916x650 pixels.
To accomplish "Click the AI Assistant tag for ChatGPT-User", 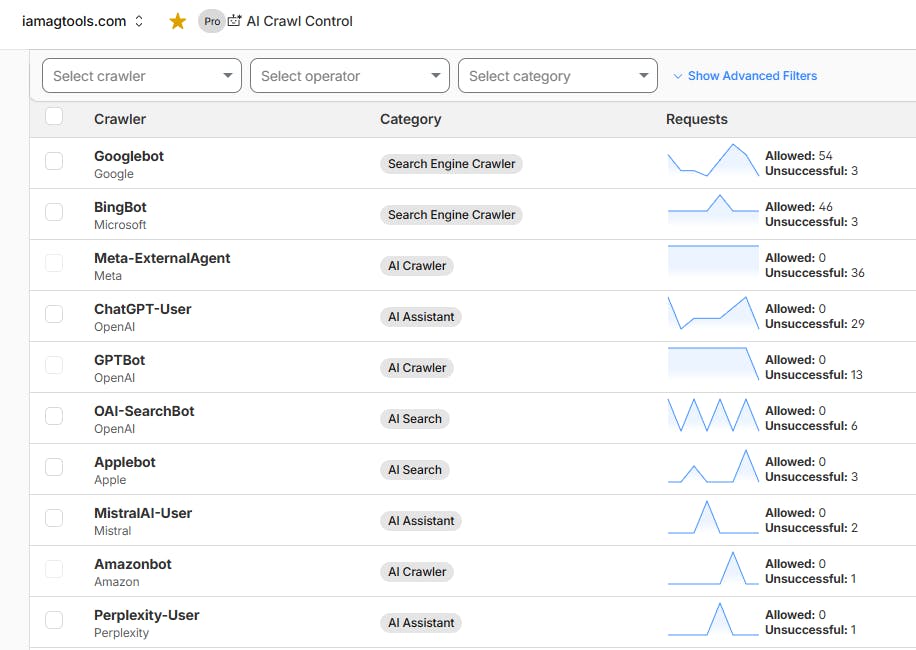I will coord(421,317).
